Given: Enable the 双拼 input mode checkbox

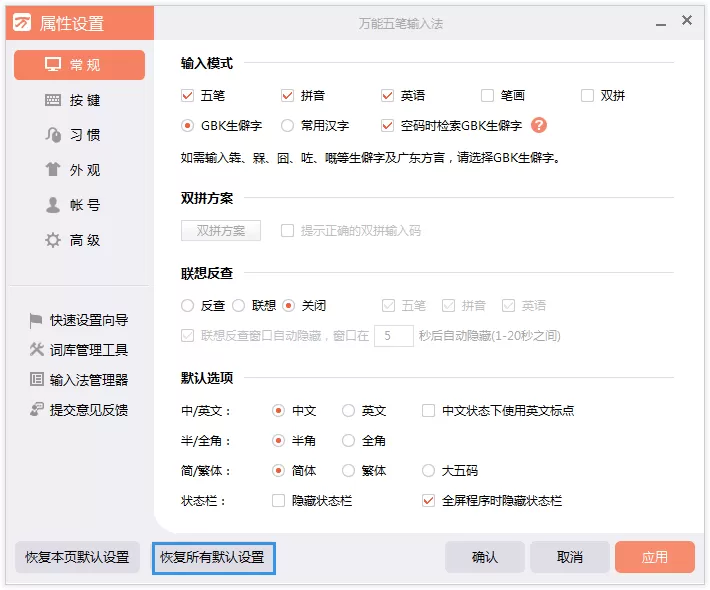Looking at the screenshot, I should tap(587, 96).
